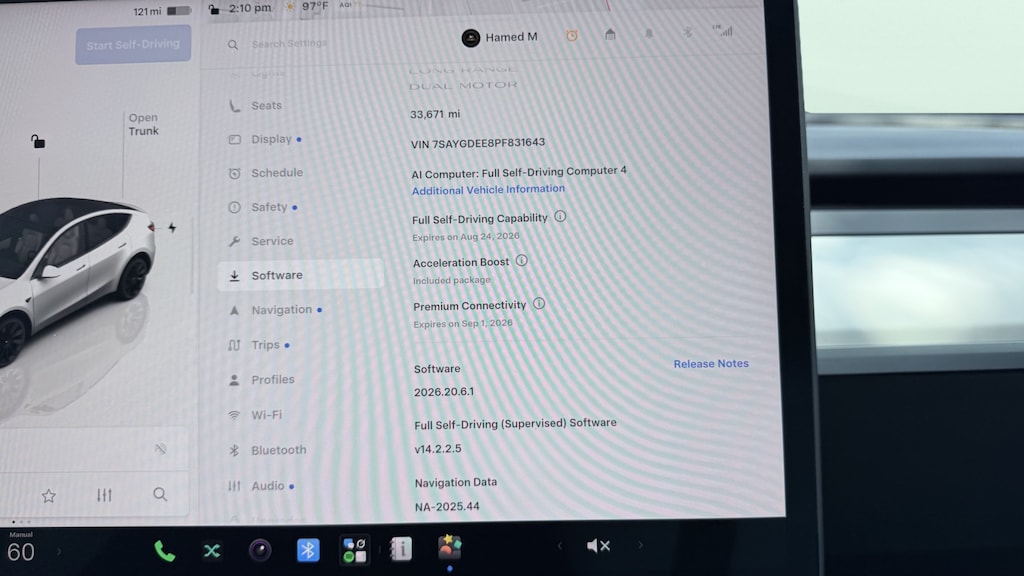Tap the favorites star icon

tap(48, 496)
